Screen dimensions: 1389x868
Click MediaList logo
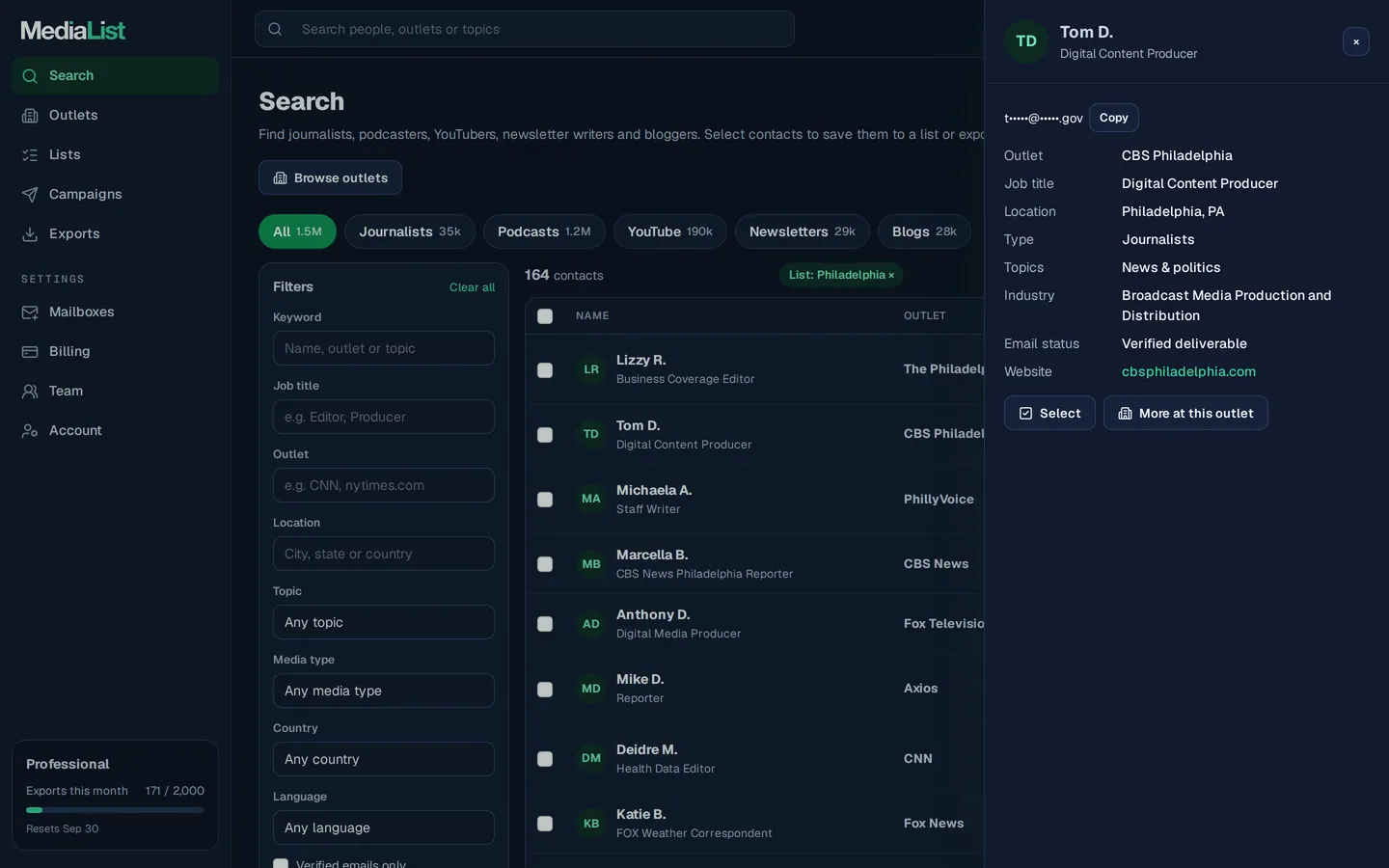73,31
